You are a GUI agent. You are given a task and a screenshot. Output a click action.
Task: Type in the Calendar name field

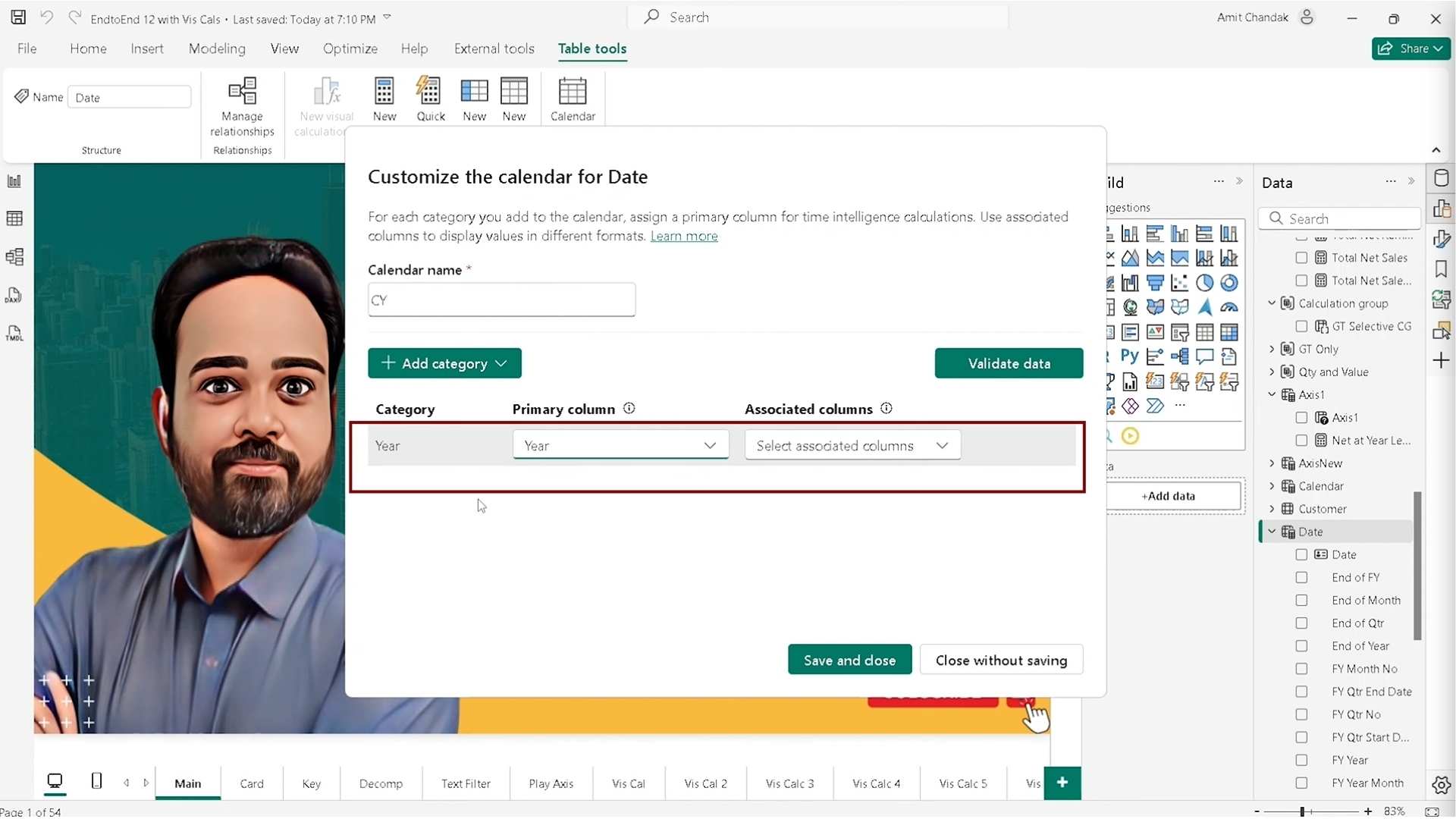tap(500, 300)
